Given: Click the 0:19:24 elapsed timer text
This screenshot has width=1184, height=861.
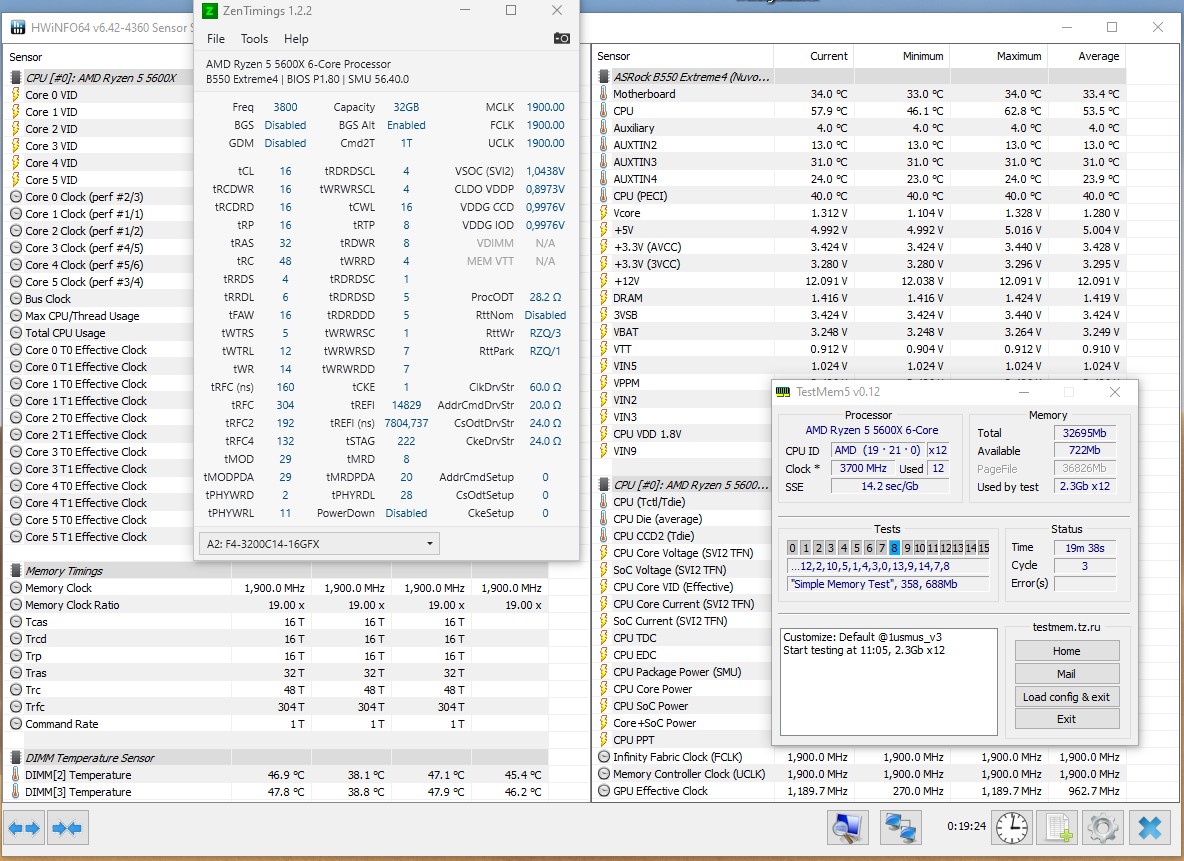Looking at the screenshot, I should click(x=967, y=826).
